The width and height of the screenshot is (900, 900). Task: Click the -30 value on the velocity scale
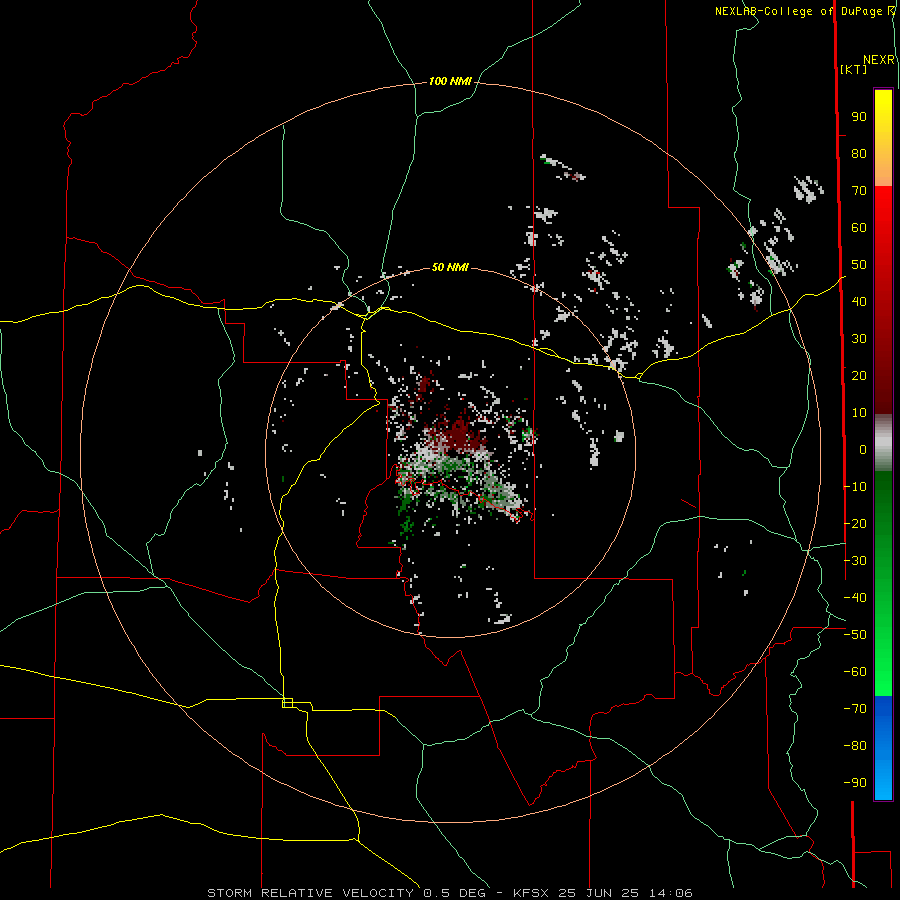pyautogui.click(x=855, y=561)
